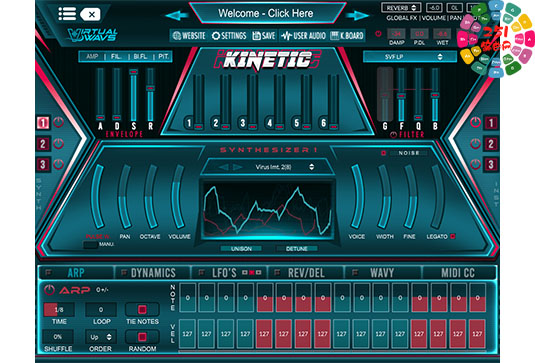Go to next preset with right arrow
The height and width of the screenshot is (363, 535).
click(x=357, y=15)
